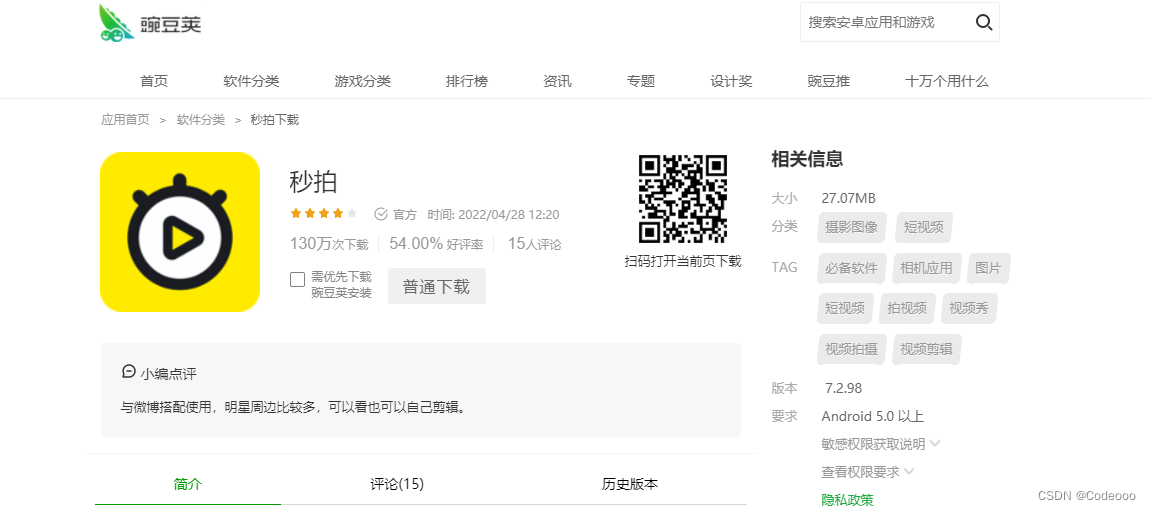Switch to the 简介 tab
Image resolution: width=1151 pixels, height=510 pixels.
tap(188, 484)
